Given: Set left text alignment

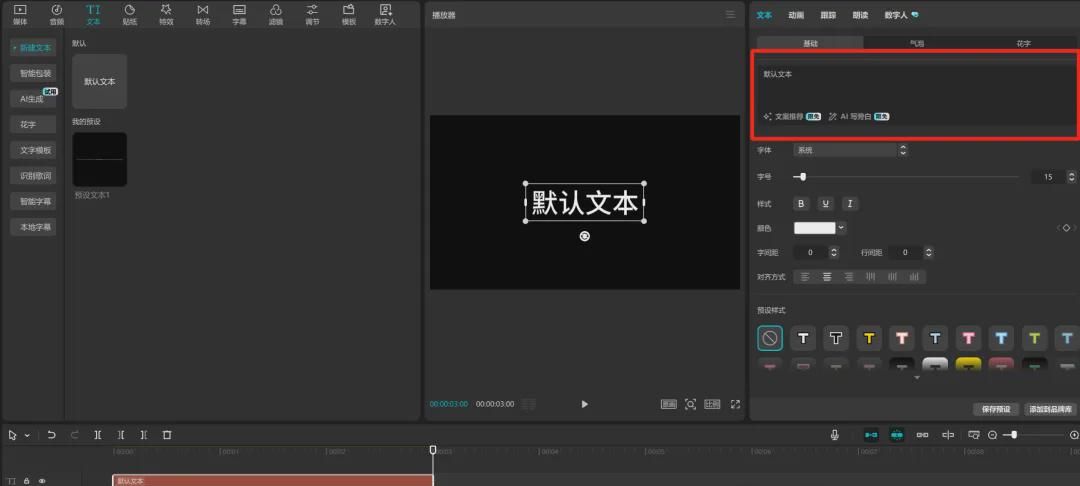Looking at the screenshot, I should pyautogui.click(x=804, y=277).
